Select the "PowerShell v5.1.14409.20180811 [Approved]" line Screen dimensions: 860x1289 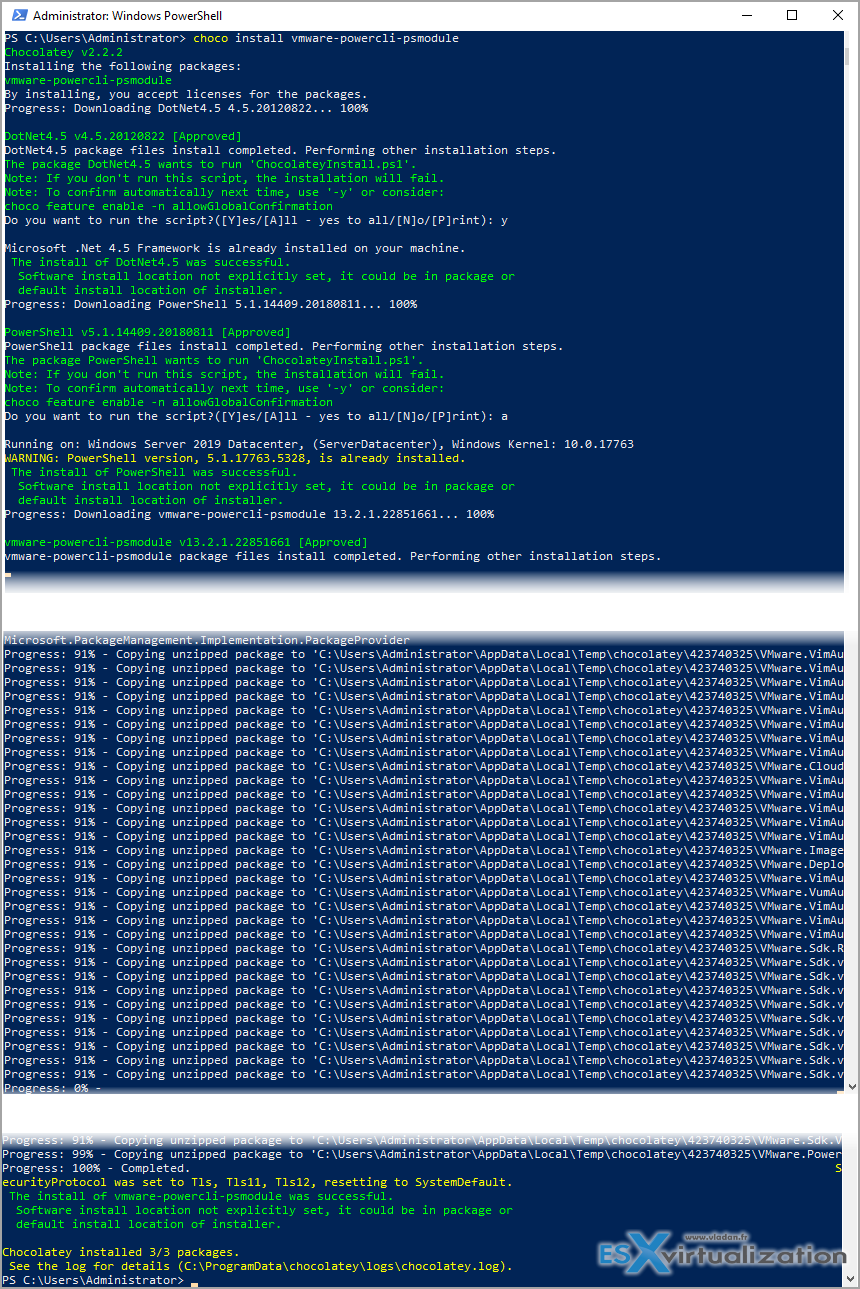(148, 332)
